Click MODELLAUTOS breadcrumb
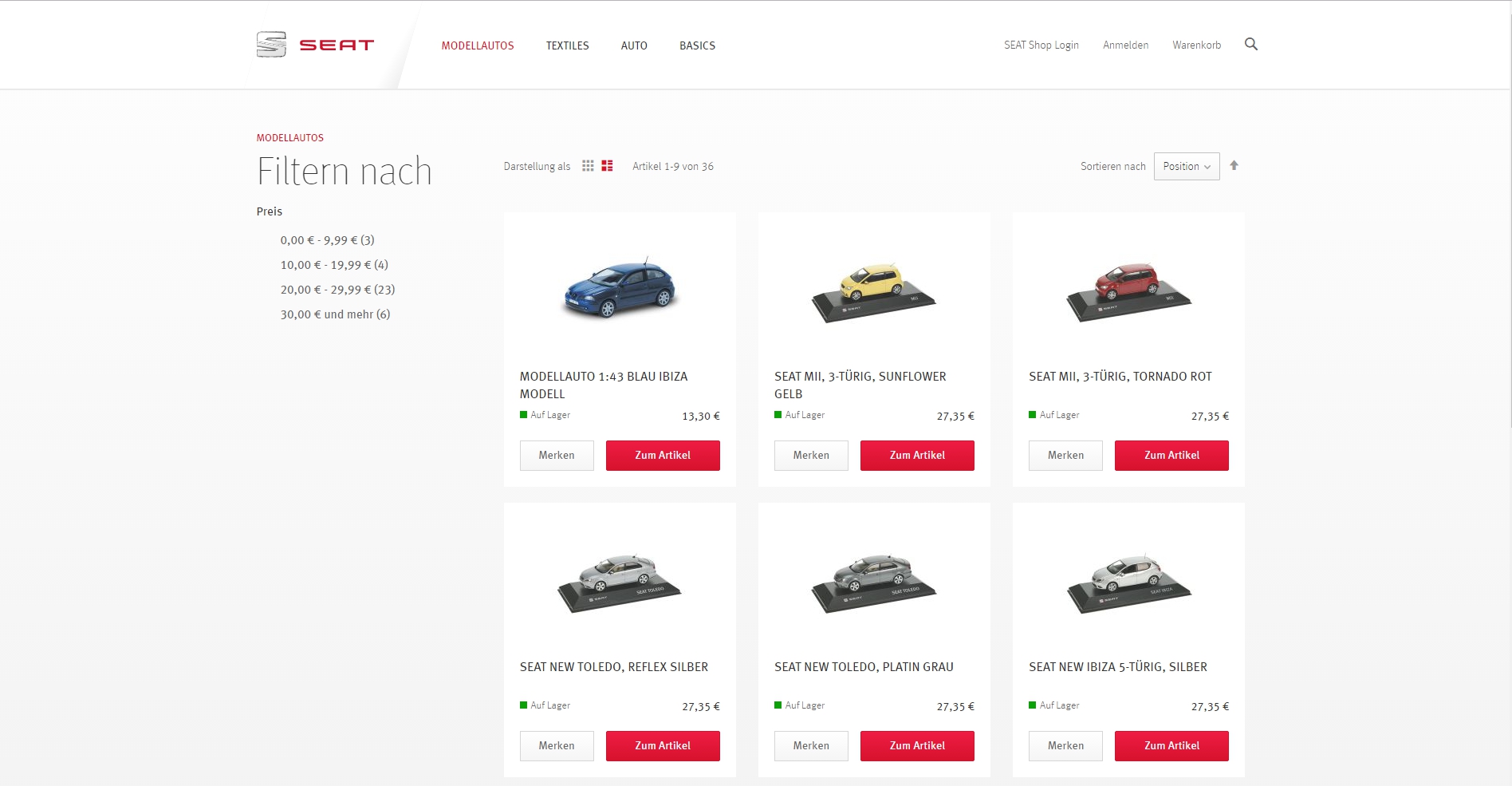Viewport: 1512px width, 786px height. click(289, 138)
